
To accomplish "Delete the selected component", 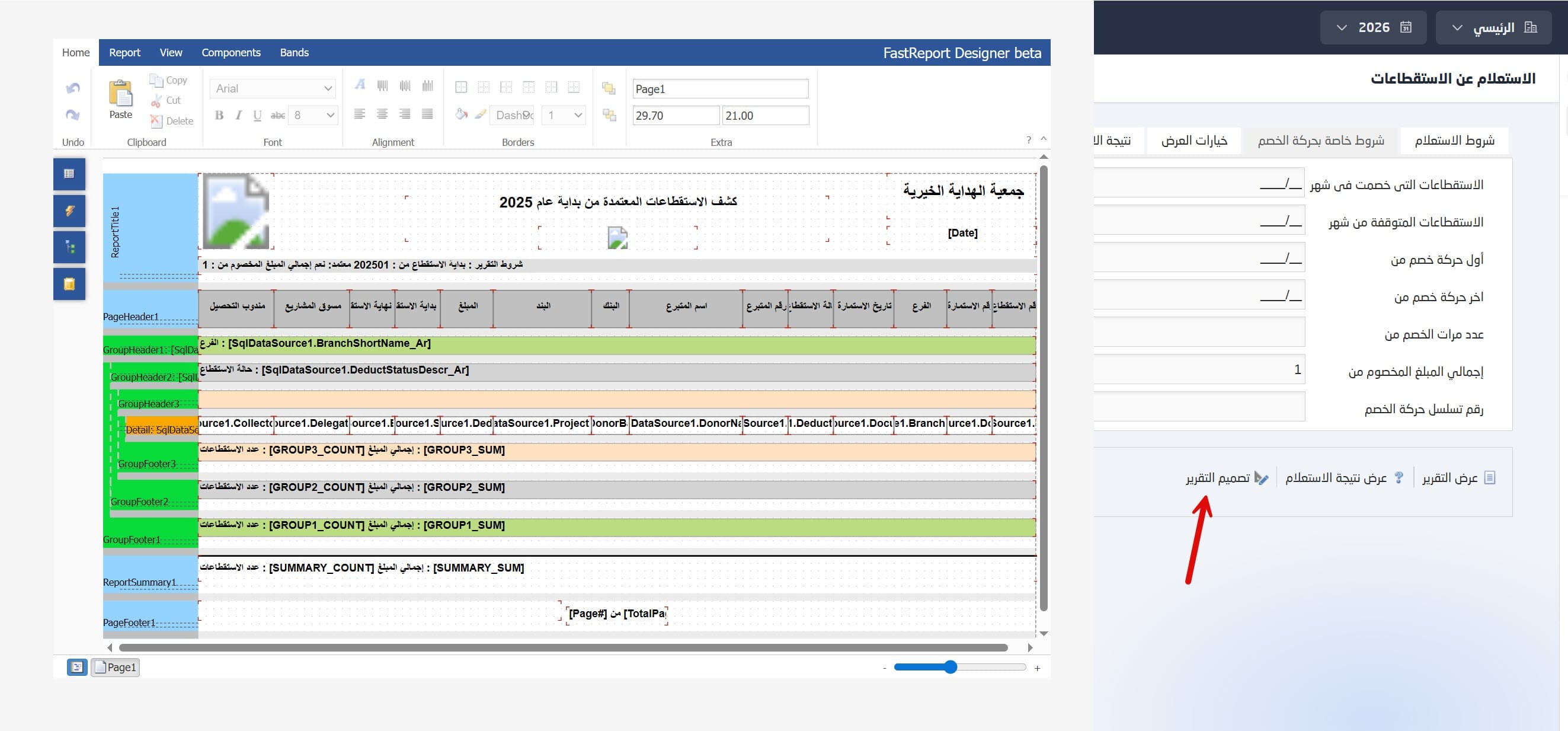I will click(172, 120).
